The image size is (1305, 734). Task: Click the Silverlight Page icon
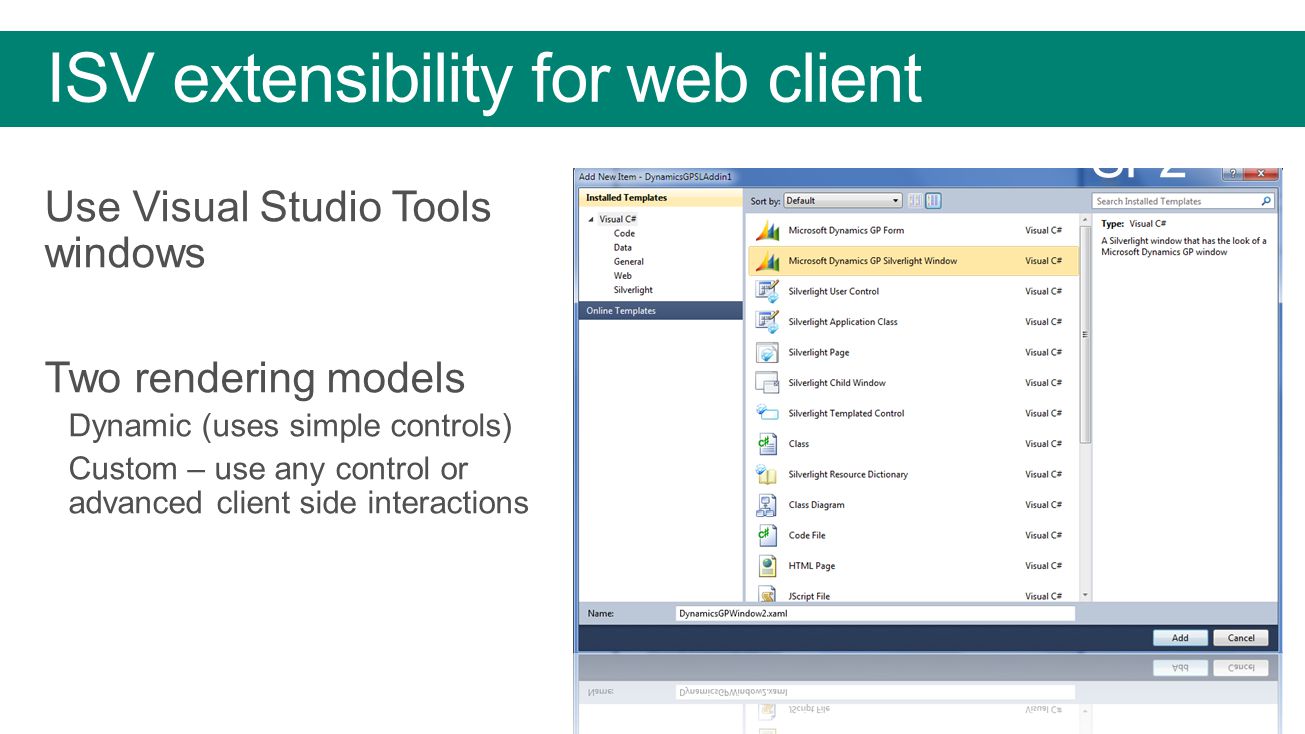click(x=767, y=352)
